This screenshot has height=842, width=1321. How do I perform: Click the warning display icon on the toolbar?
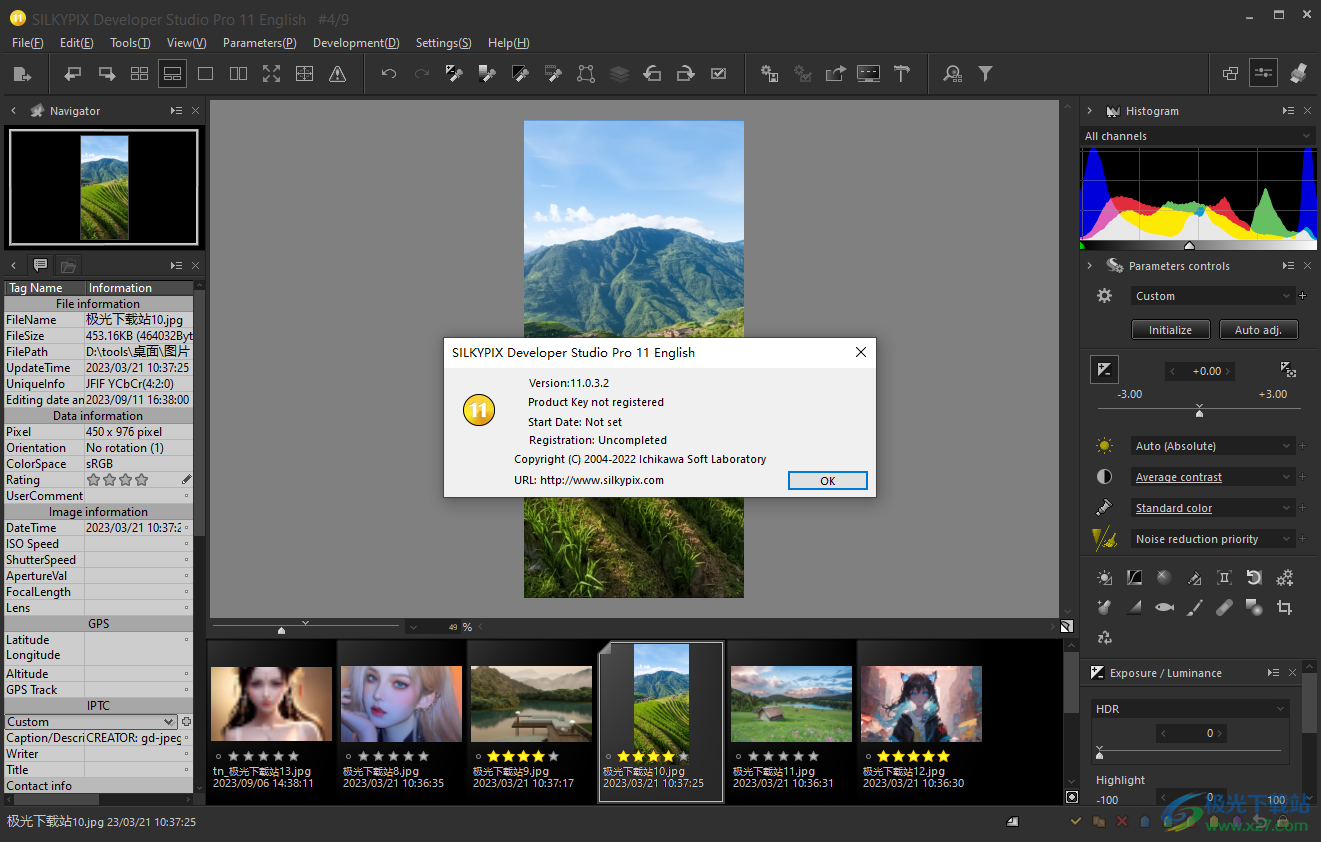pos(338,73)
